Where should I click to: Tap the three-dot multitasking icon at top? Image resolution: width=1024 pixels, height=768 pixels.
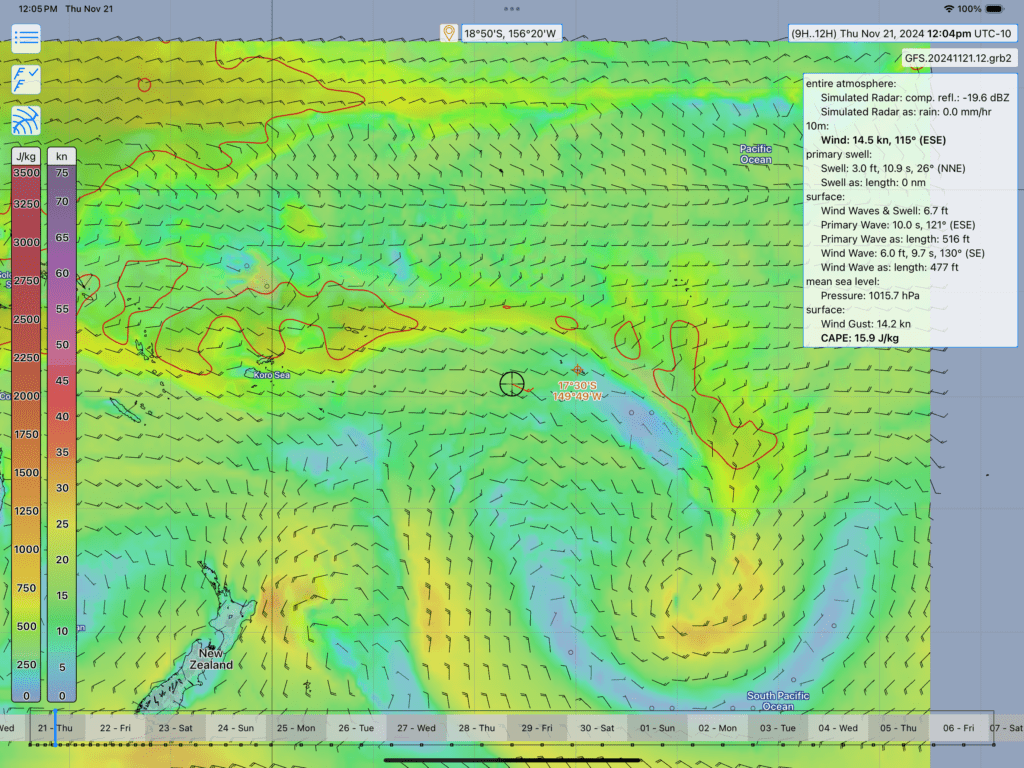[x=512, y=8]
